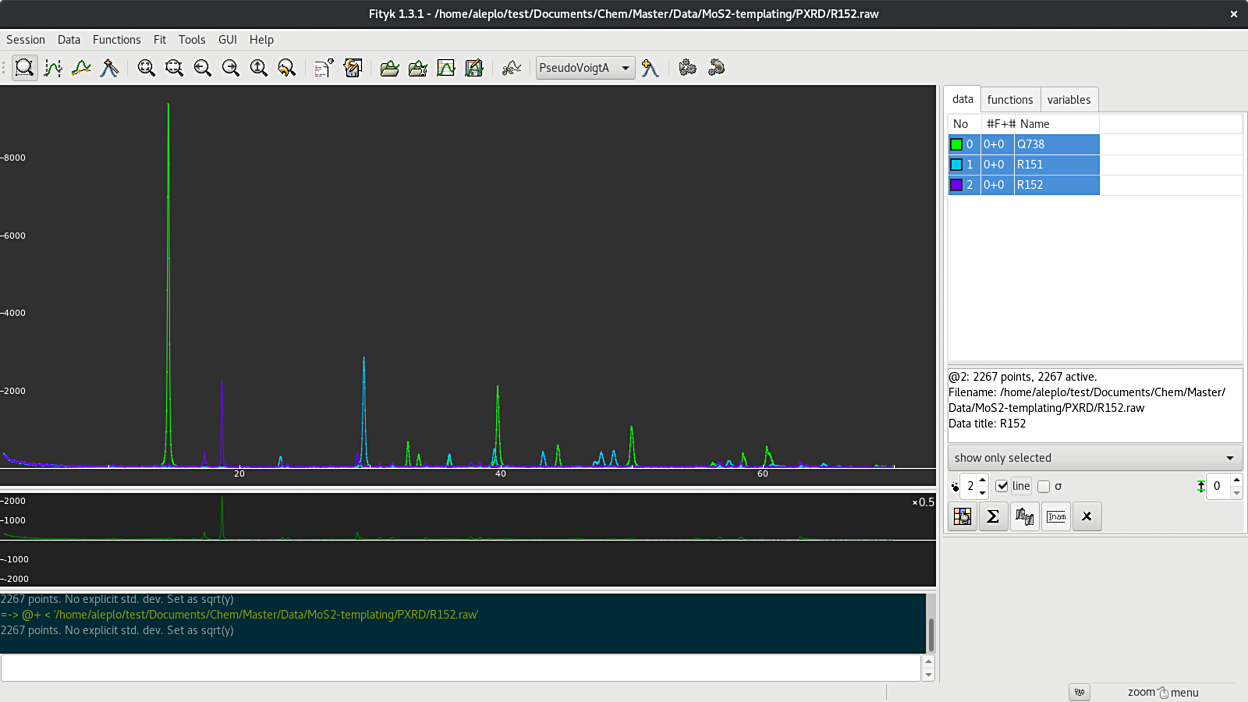Activate add-peak mode tool

[x=109, y=68]
